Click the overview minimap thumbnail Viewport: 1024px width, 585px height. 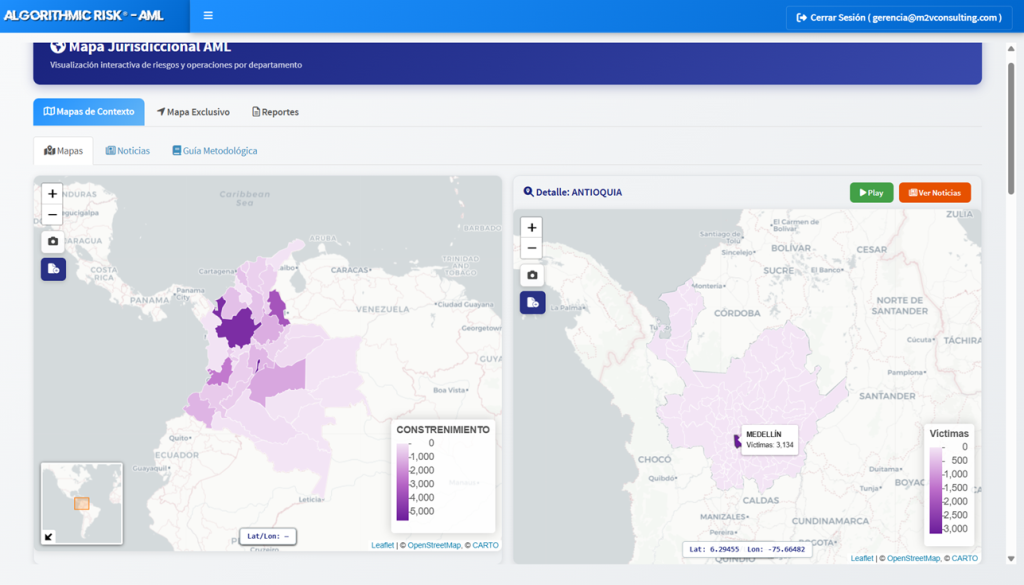82,503
